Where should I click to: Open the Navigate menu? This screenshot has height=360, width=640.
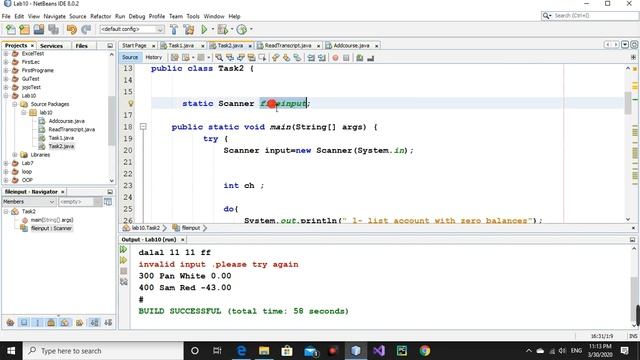[x=54, y=16]
